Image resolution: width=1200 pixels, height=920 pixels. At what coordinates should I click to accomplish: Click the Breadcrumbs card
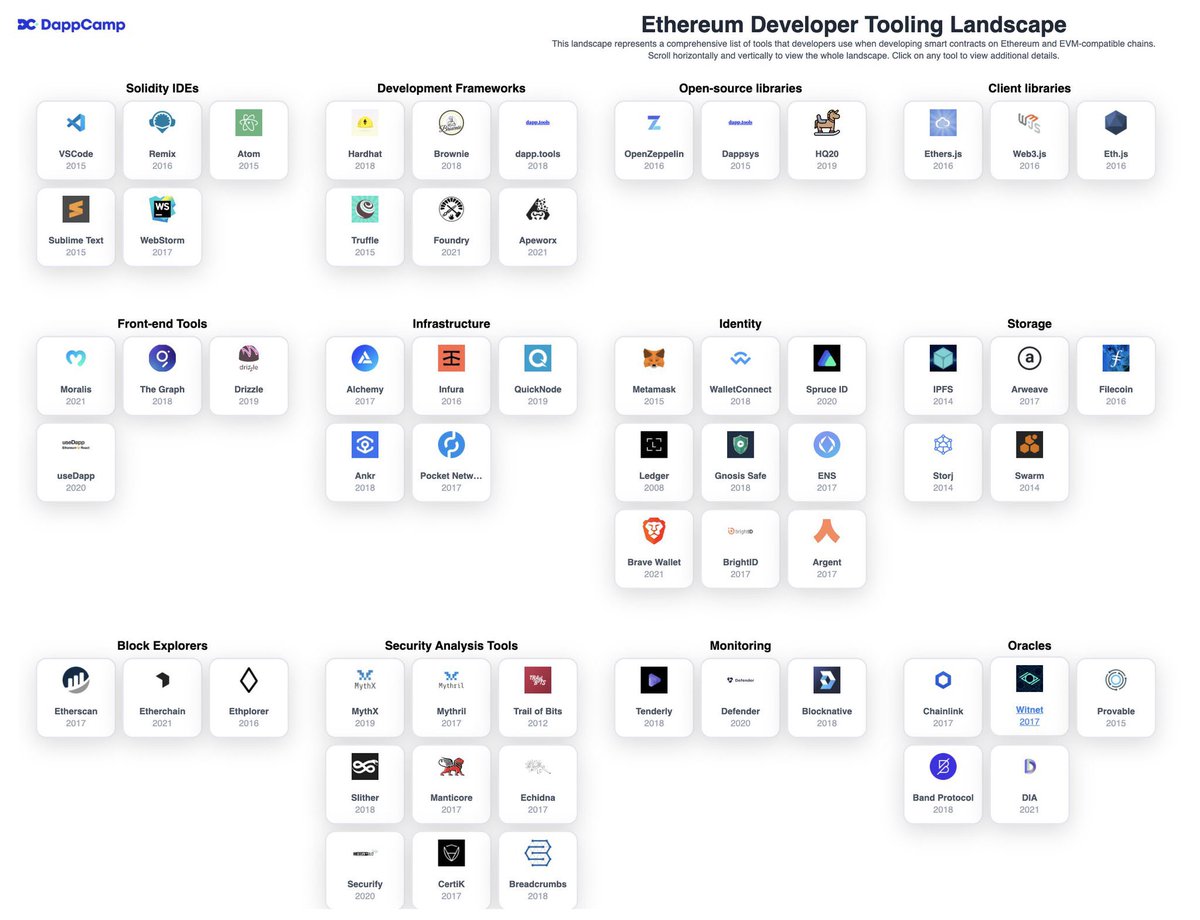[538, 870]
